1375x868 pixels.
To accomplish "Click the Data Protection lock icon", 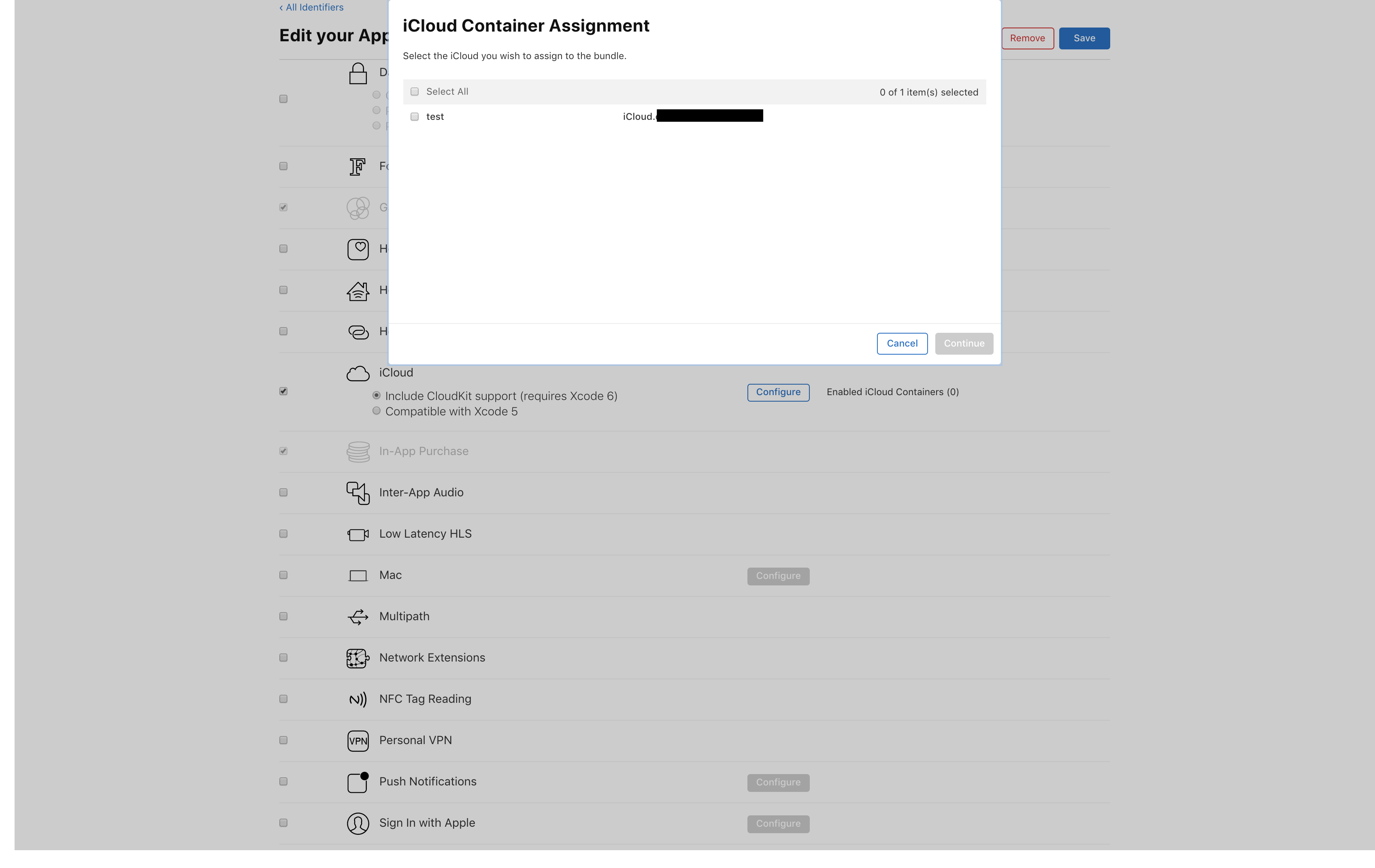I will click(x=358, y=74).
